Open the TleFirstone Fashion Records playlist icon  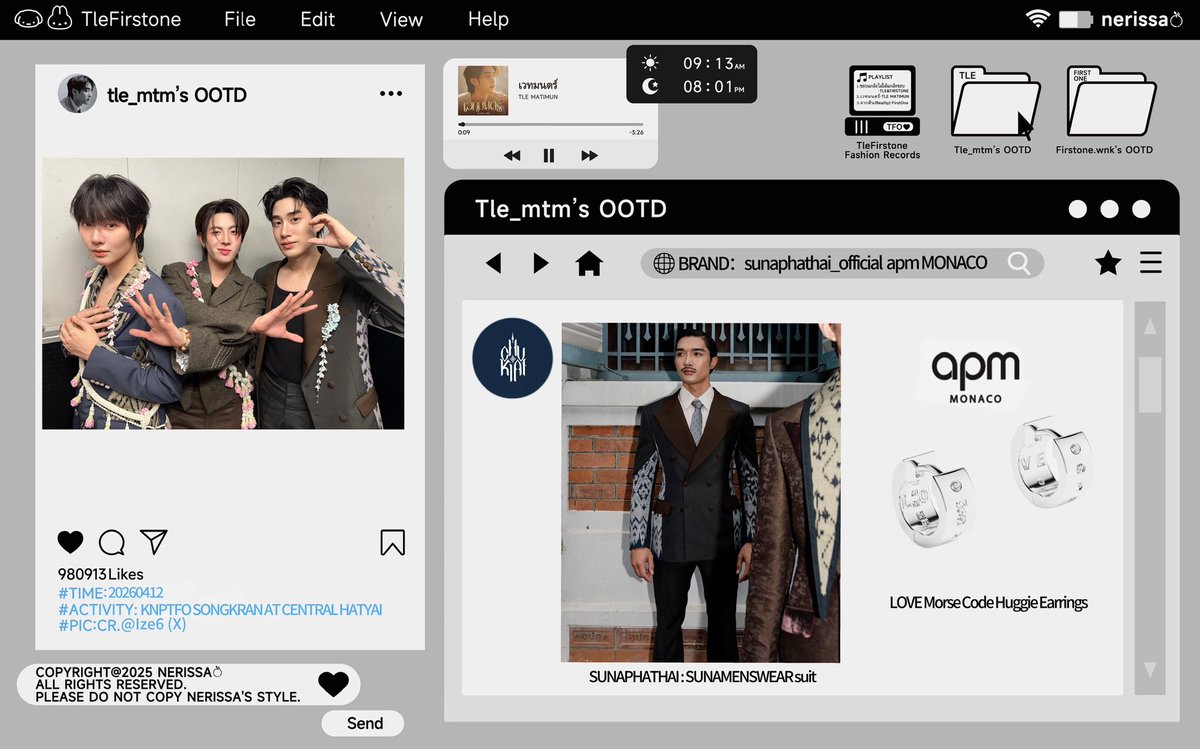[x=882, y=112]
